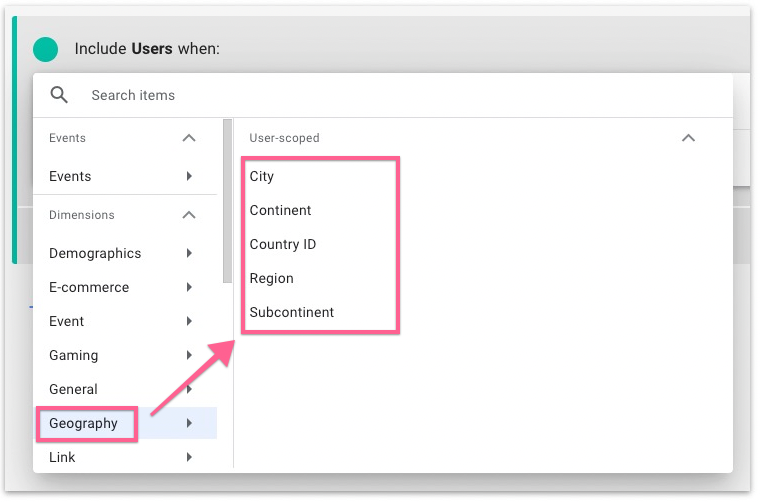Choose the Subcontinent dimension

[x=292, y=312]
